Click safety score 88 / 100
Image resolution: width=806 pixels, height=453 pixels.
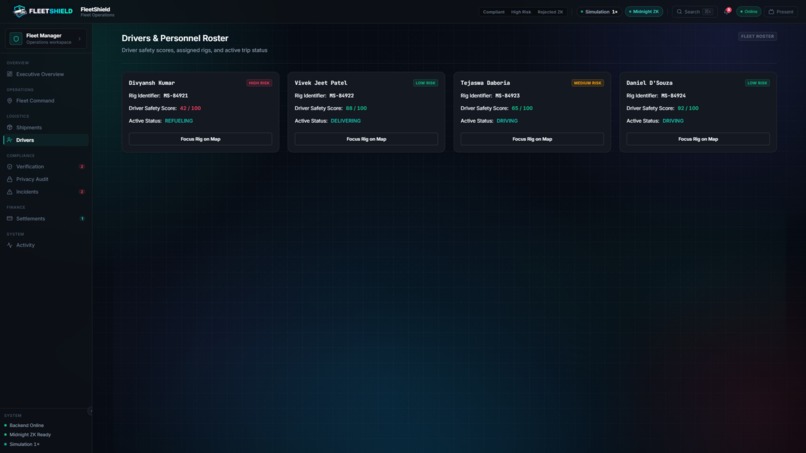[x=356, y=108]
